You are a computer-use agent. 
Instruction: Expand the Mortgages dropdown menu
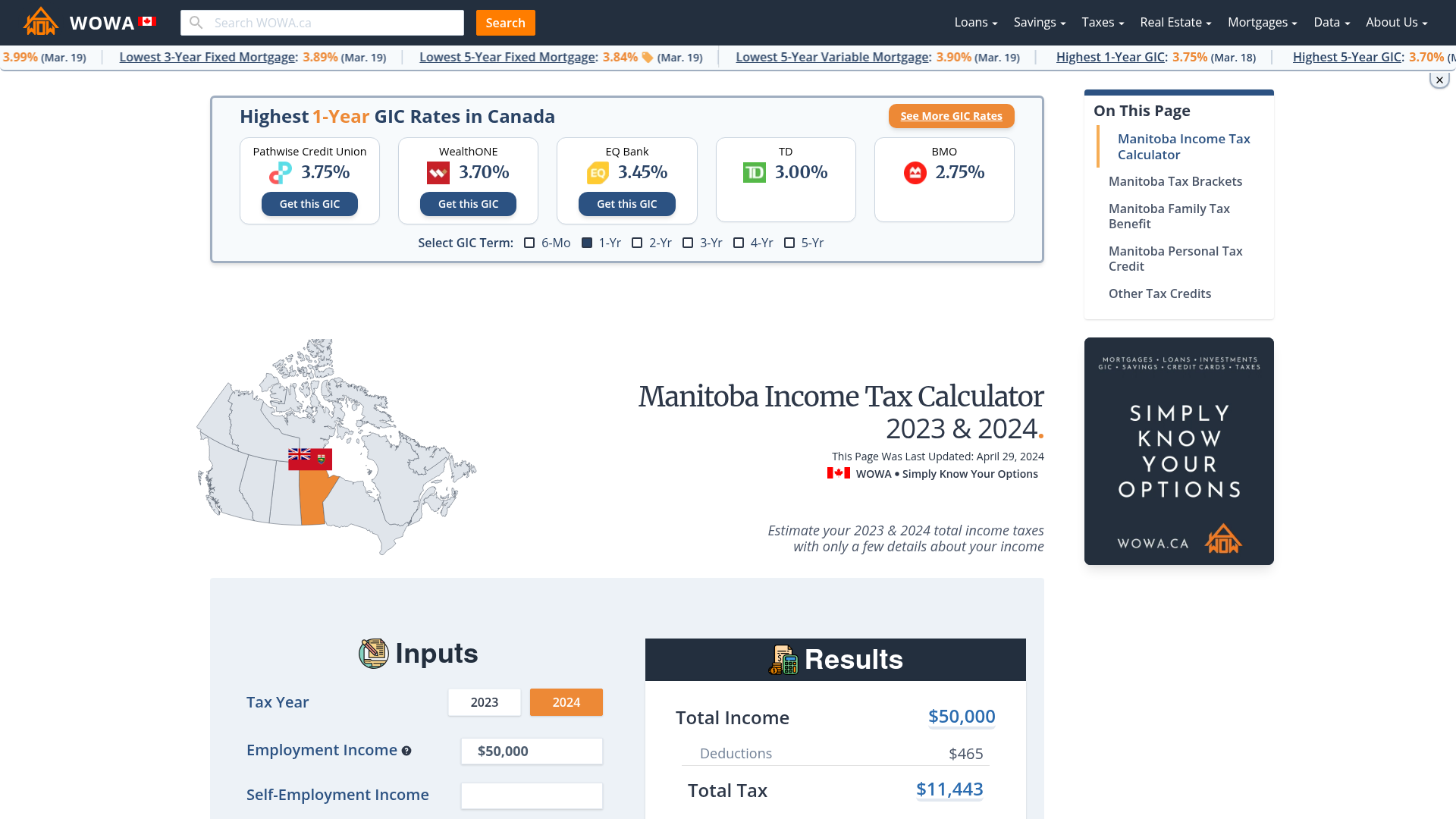pos(1262,22)
